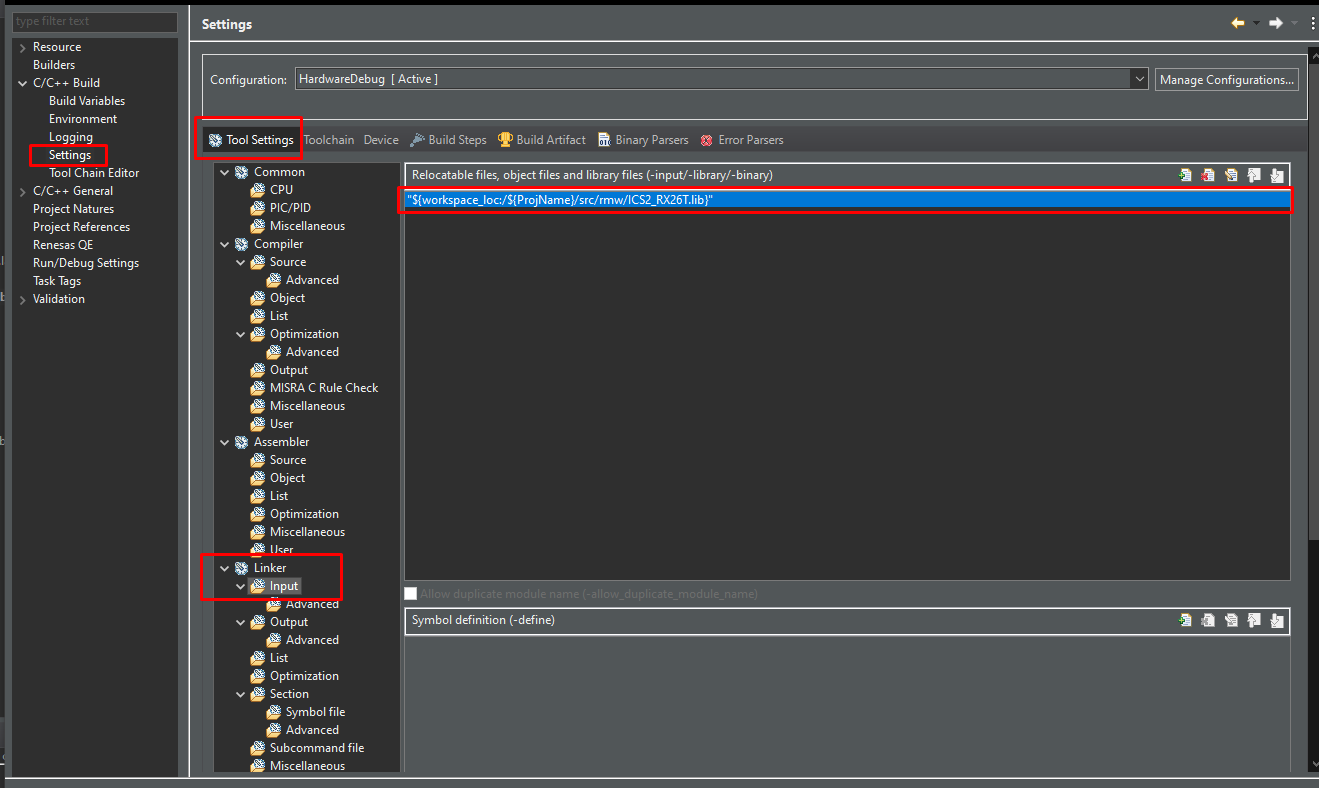1319x788 pixels.
Task: Click the Manage Configurations button
Action: (1227, 79)
